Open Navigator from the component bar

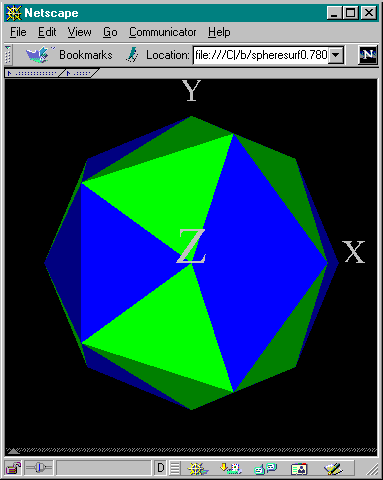tap(198, 468)
